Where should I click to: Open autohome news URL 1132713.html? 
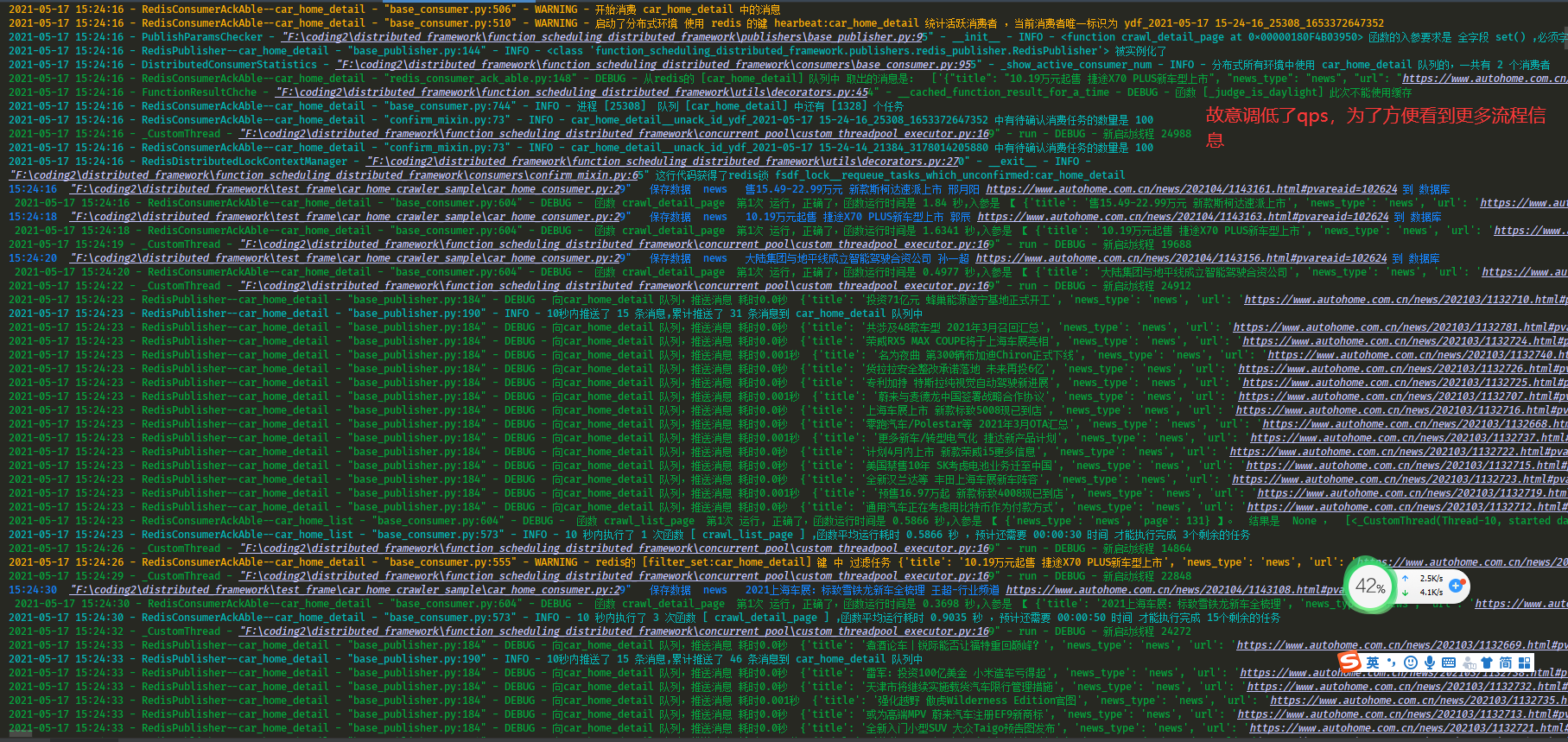[1402, 714]
